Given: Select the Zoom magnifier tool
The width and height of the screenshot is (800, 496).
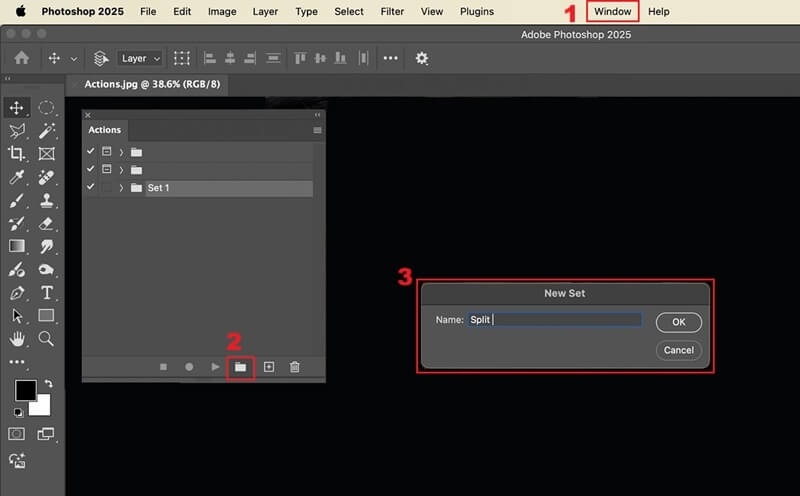Looking at the screenshot, I should (x=46, y=339).
